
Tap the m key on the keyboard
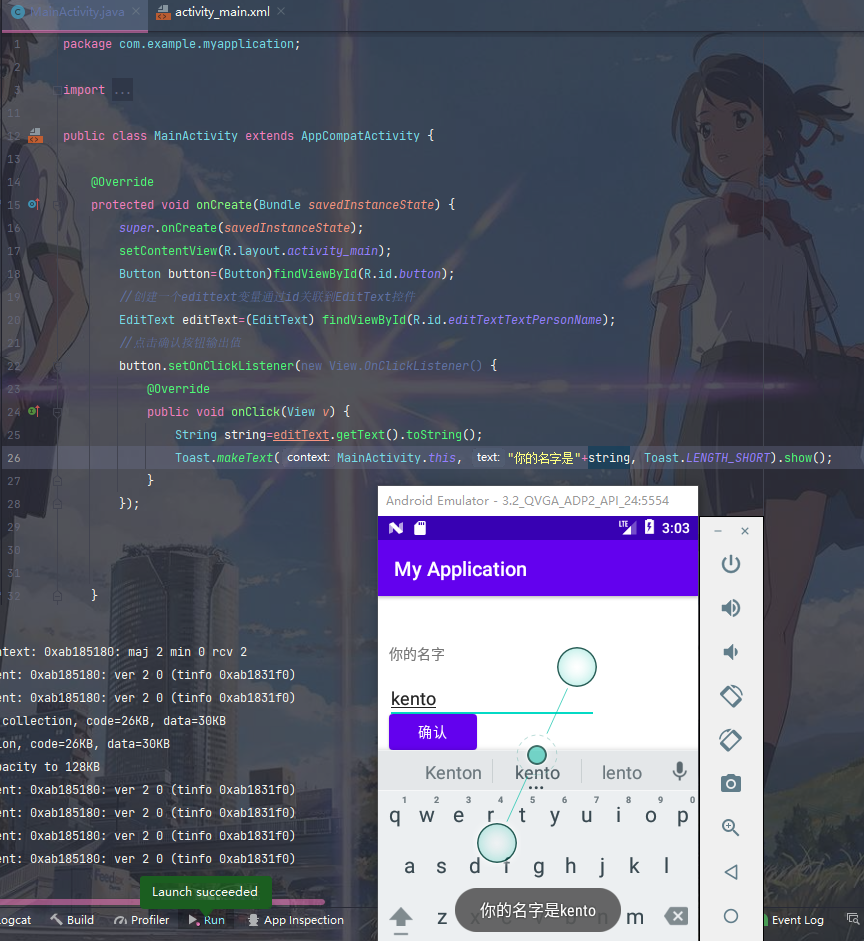point(635,917)
